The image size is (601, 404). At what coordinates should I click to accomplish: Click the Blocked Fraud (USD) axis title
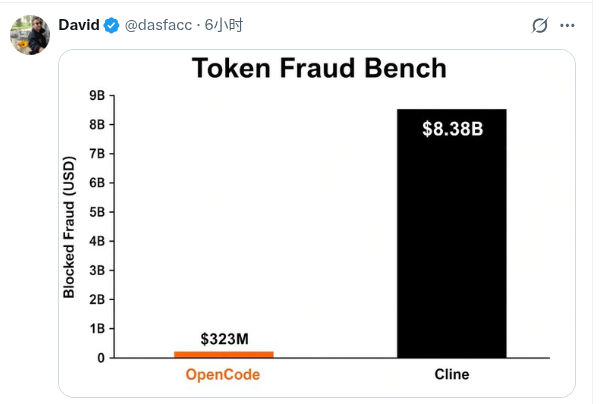[x=69, y=227]
